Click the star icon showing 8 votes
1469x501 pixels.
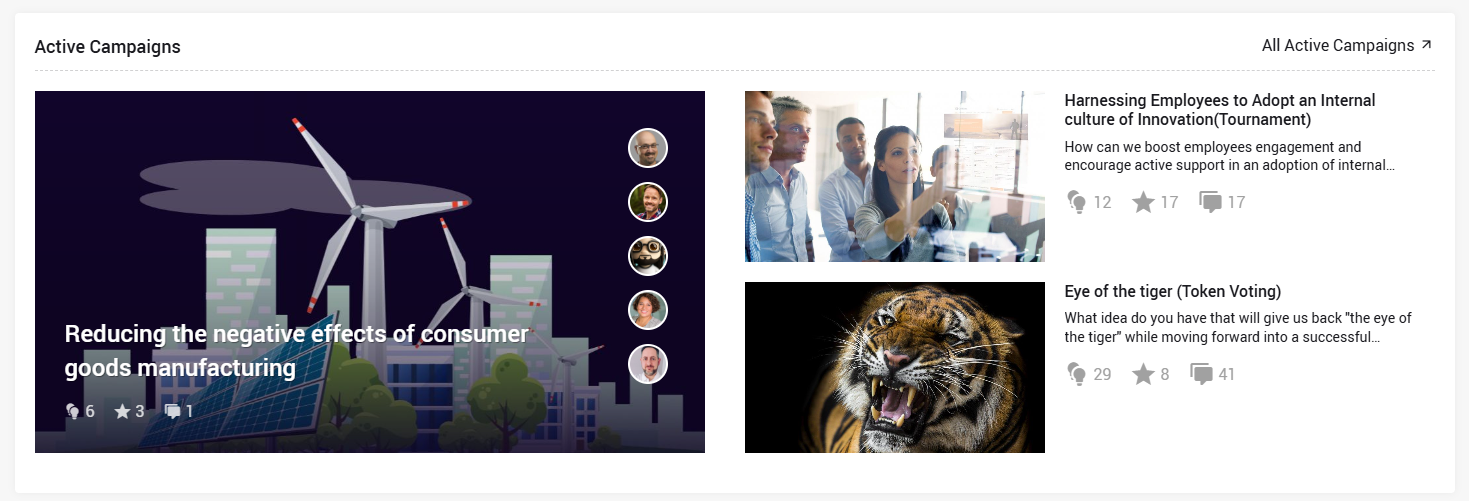click(x=1143, y=374)
